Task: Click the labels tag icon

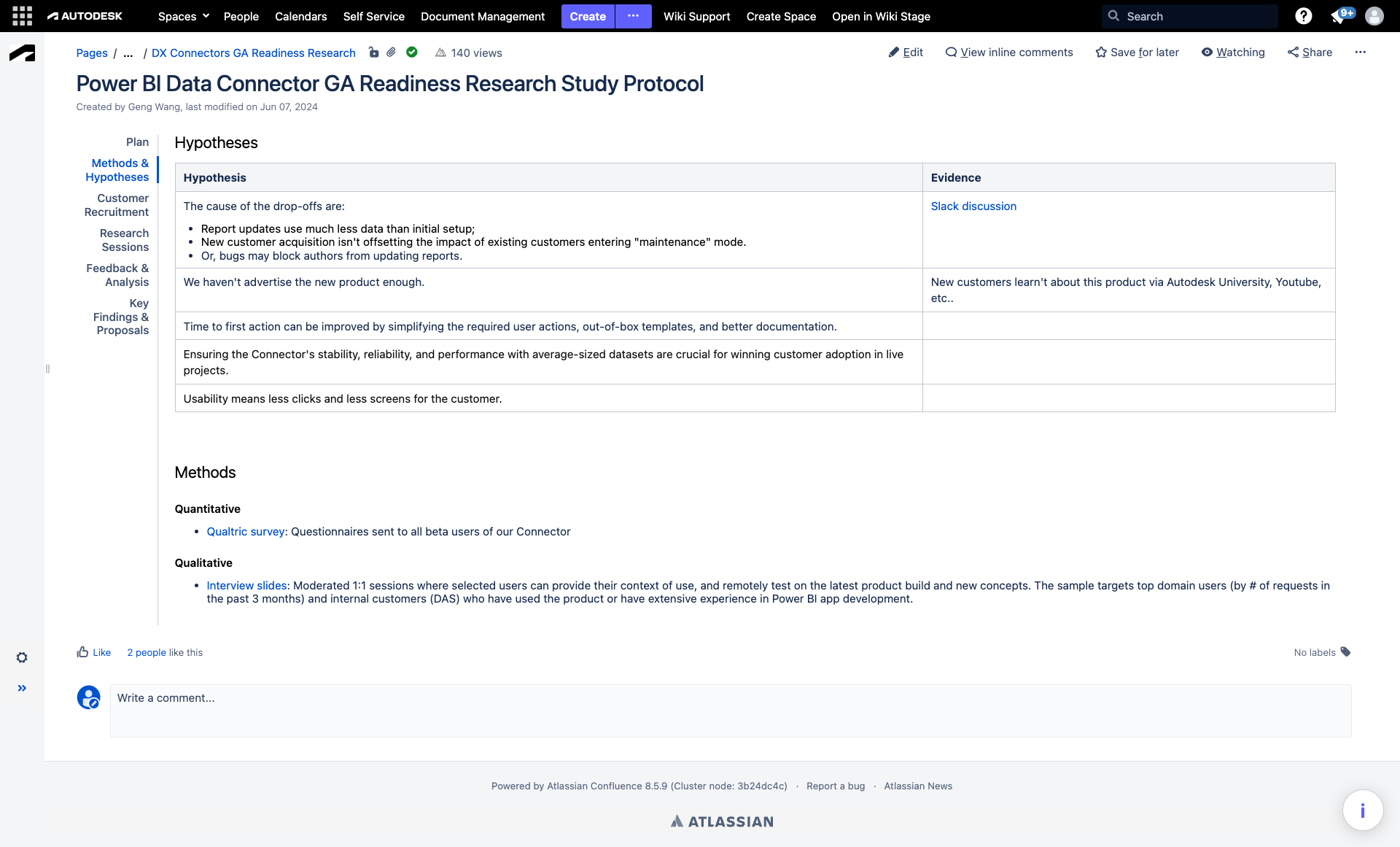Action: tap(1346, 652)
